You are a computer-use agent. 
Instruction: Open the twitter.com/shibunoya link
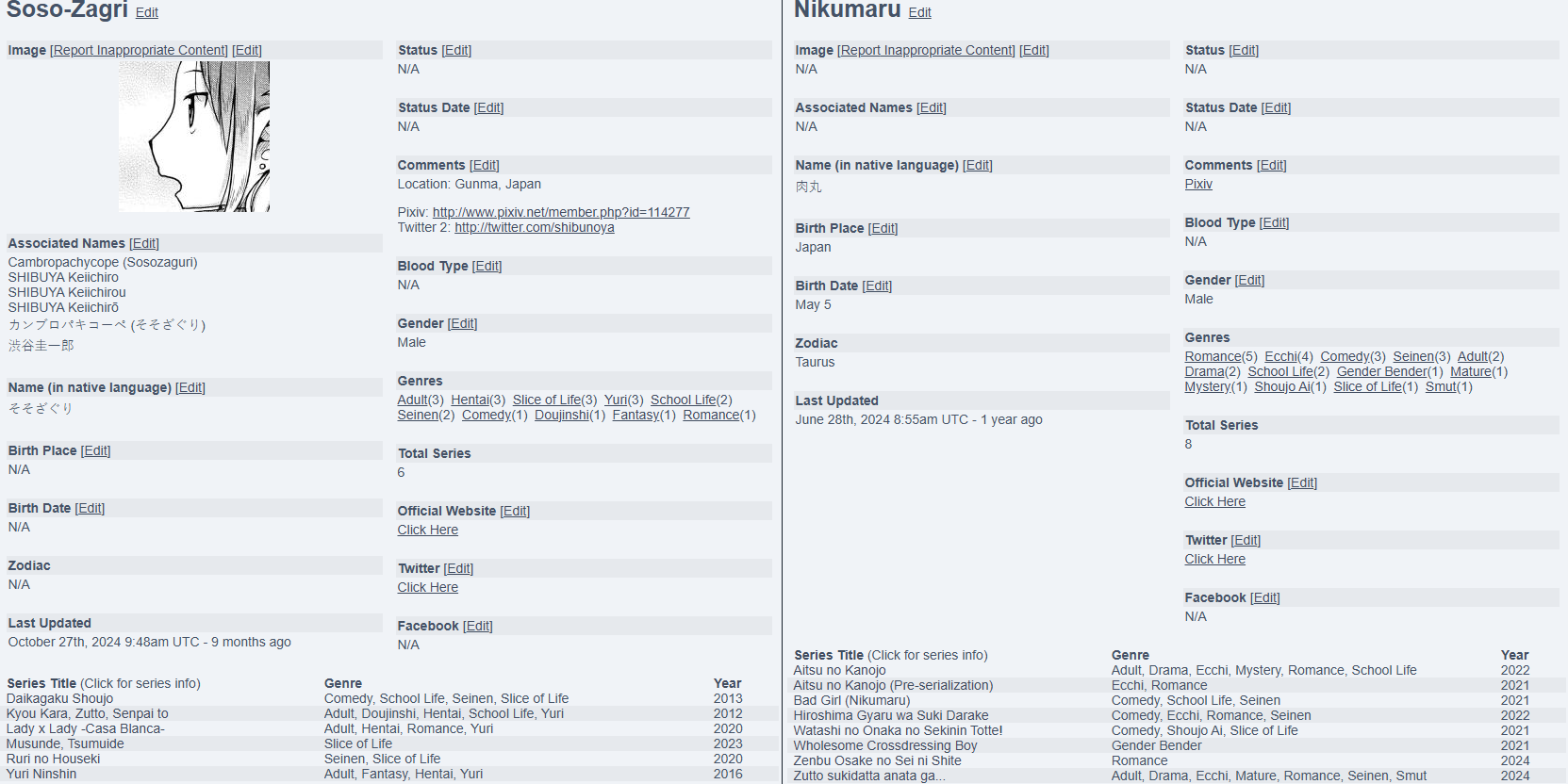tap(535, 227)
